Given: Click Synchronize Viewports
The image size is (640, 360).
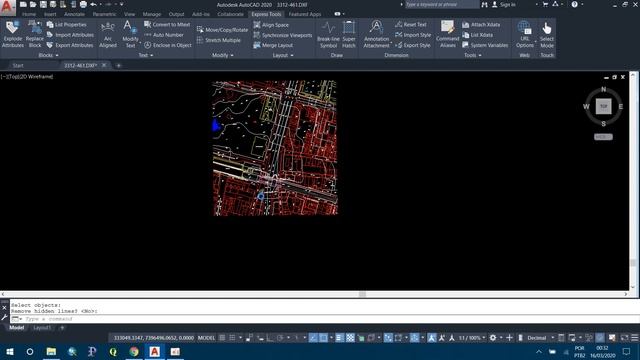Looking at the screenshot, I should (282, 35).
